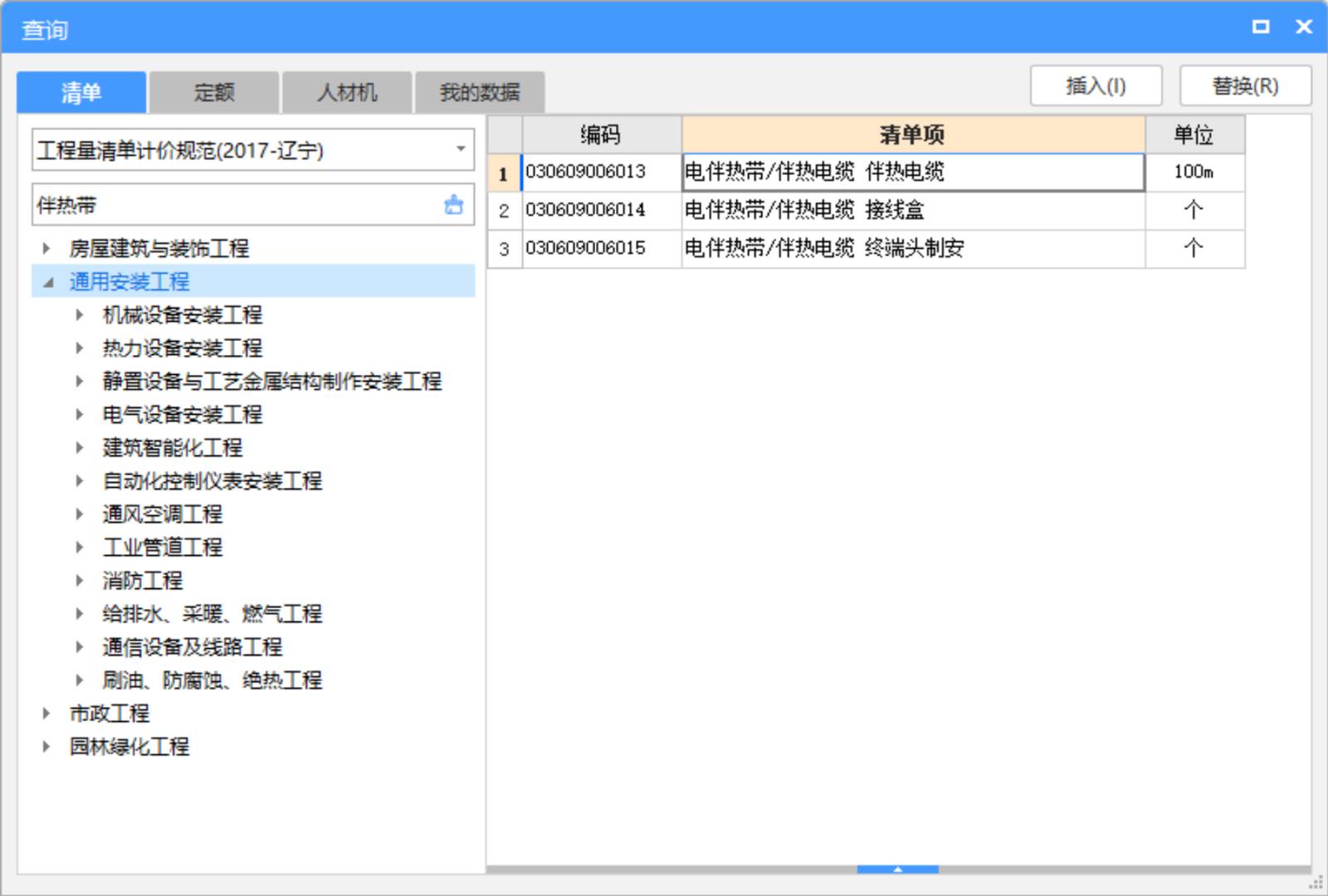Switch to the 定额 tab
This screenshot has width=1328, height=896.
(x=214, y=92)
